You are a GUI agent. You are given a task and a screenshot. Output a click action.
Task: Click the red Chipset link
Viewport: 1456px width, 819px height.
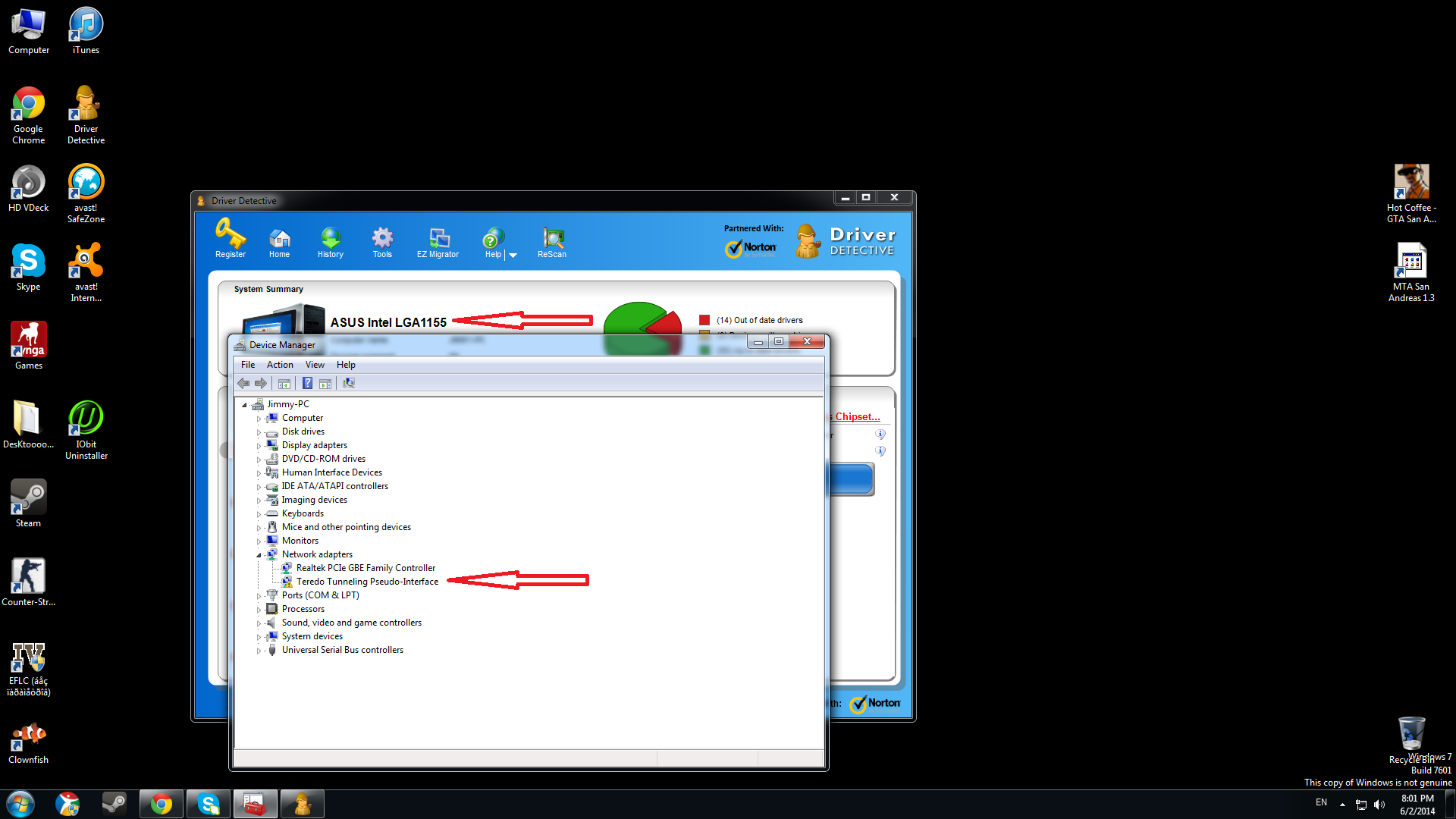click(x=857, y=417)
